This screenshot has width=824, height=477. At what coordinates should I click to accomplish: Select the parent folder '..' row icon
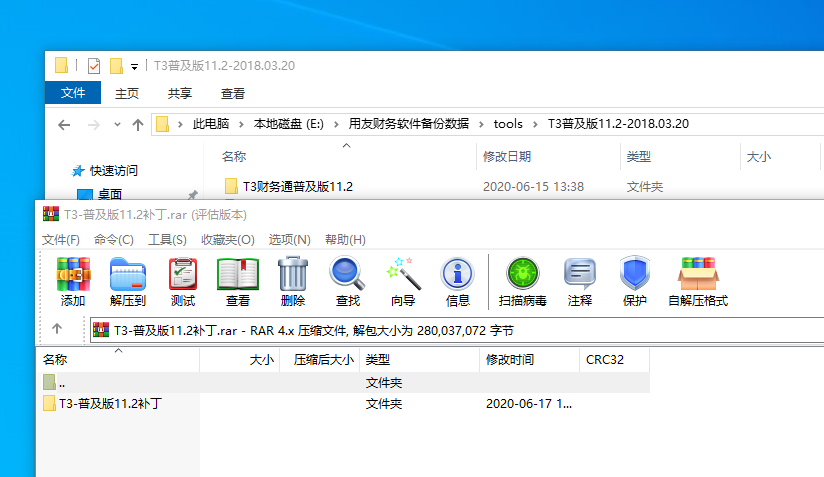[49, 382]
